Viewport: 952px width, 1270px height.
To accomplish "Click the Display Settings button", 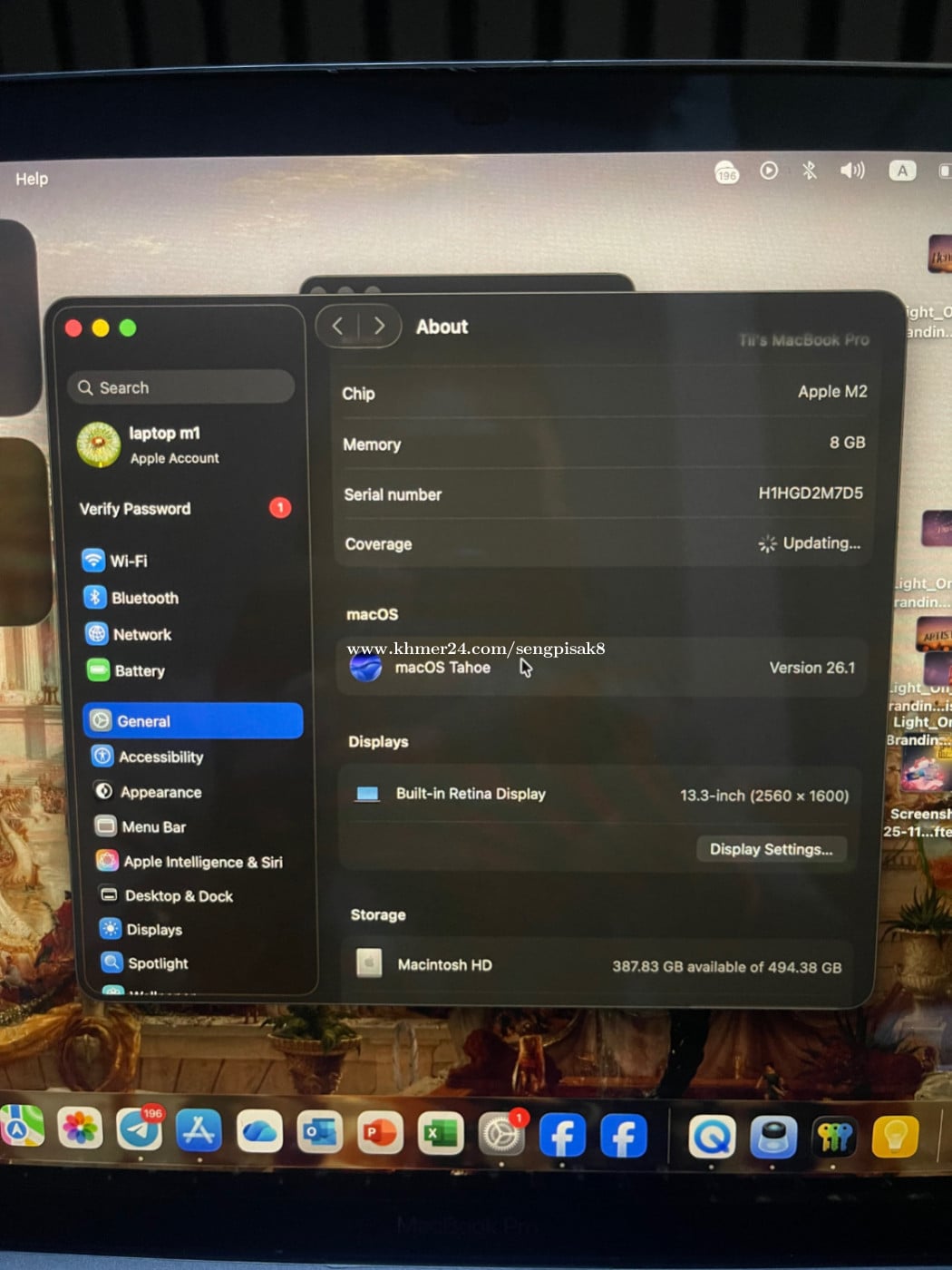I will point(771,849).
